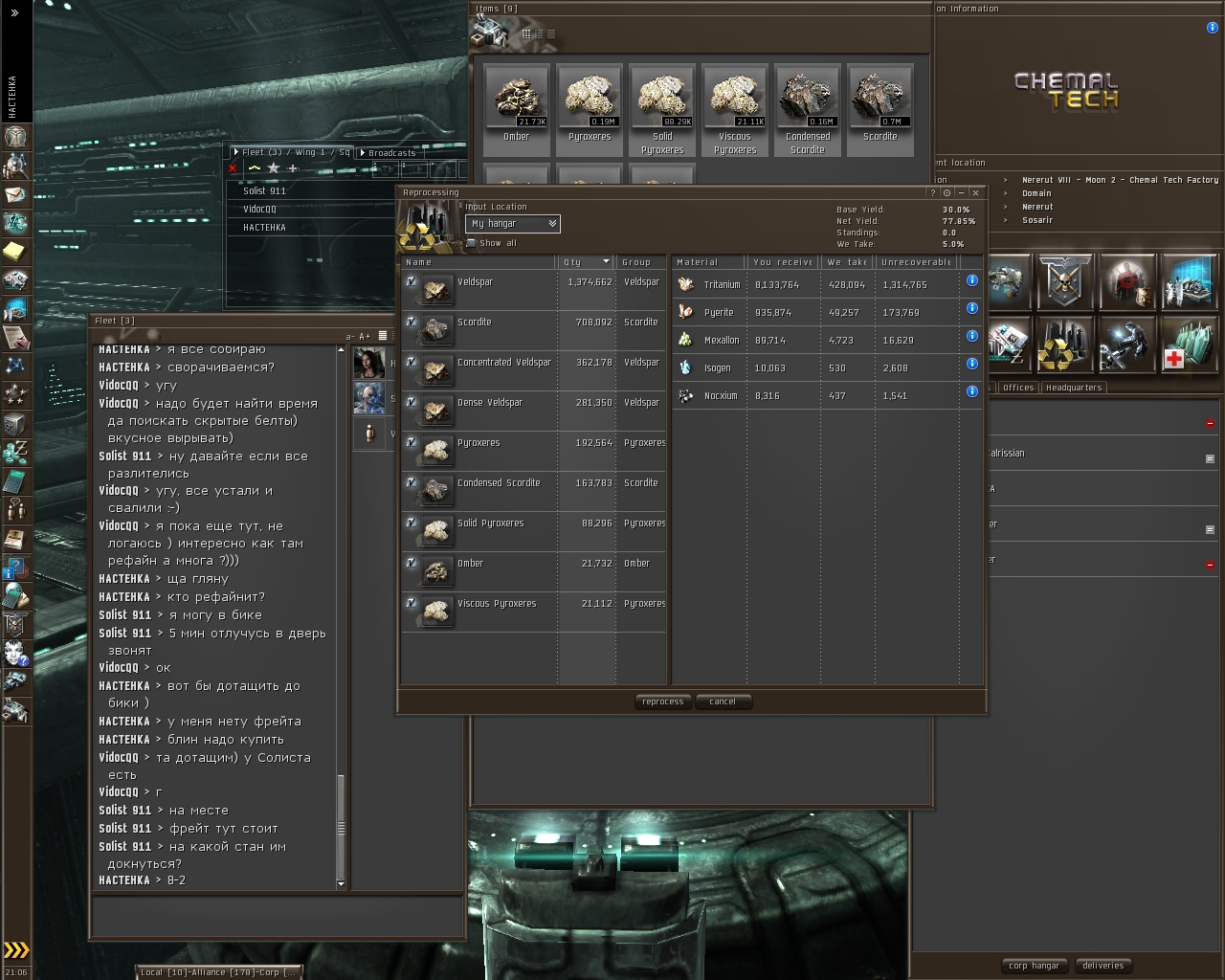Select the Fleet (3) / Wing 1 tab
Image resolution: width=1225 pixels, height=980 pixels.
pos(293,152)
